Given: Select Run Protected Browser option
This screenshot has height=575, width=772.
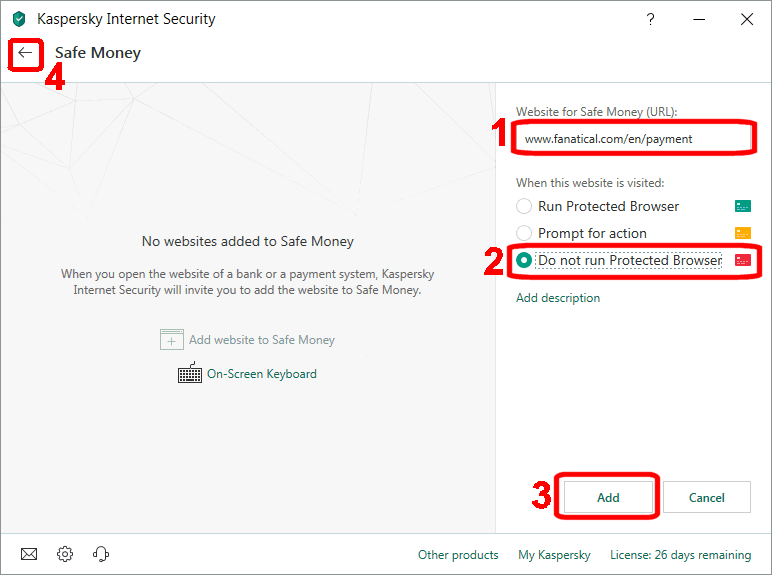Looking at the screenshot, I should 597,206.
